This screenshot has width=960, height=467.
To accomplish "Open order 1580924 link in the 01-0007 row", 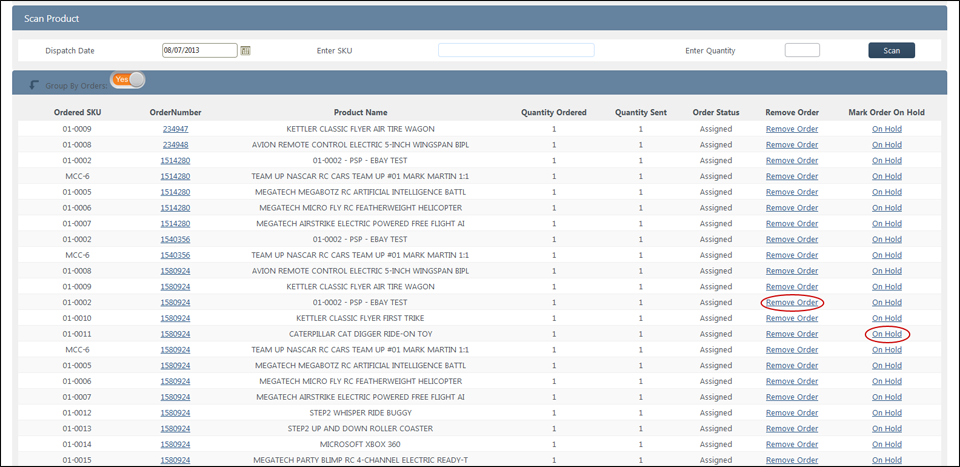I will (x=175, y=397).
